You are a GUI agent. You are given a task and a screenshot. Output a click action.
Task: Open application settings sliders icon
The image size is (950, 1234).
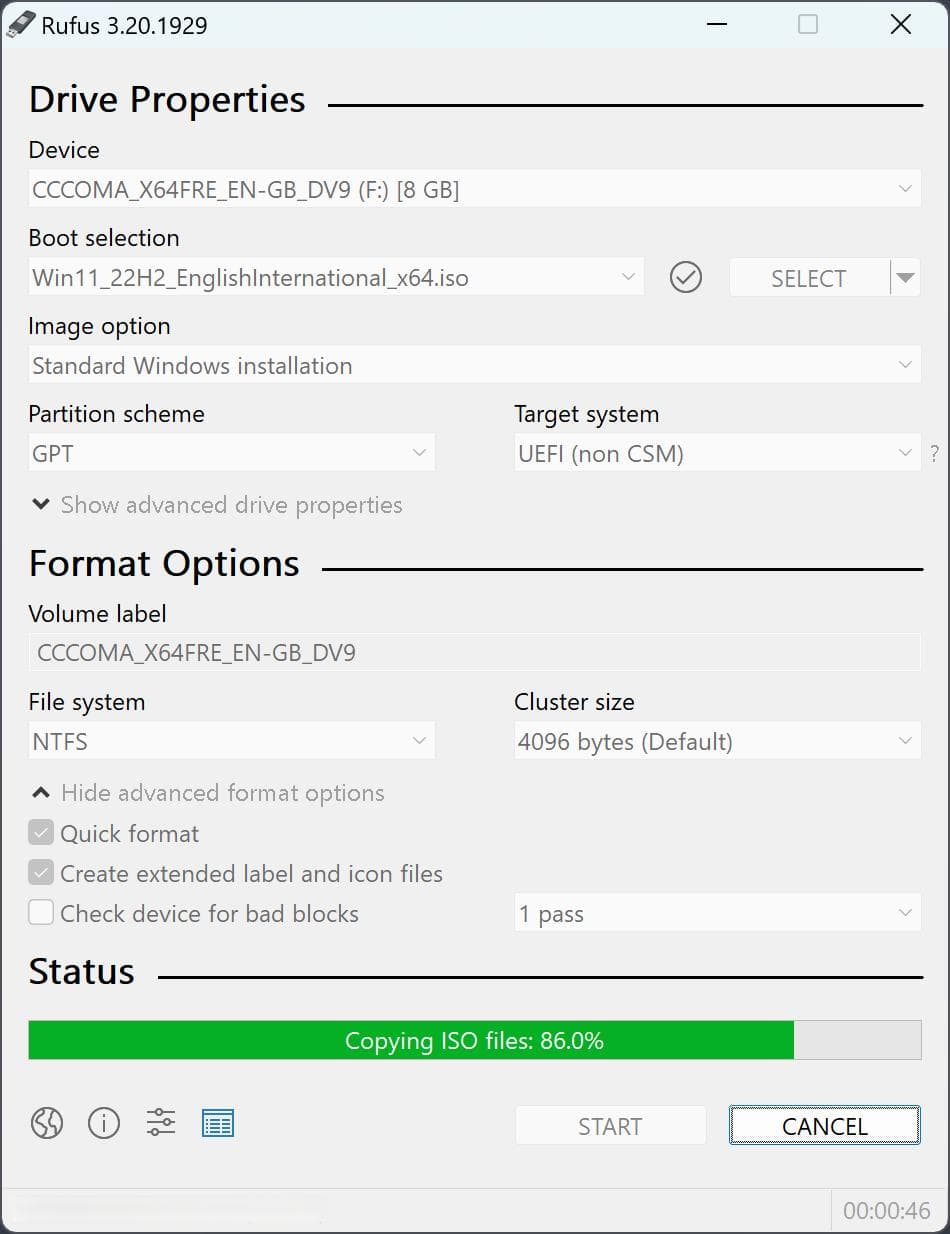pos(161,1124)
